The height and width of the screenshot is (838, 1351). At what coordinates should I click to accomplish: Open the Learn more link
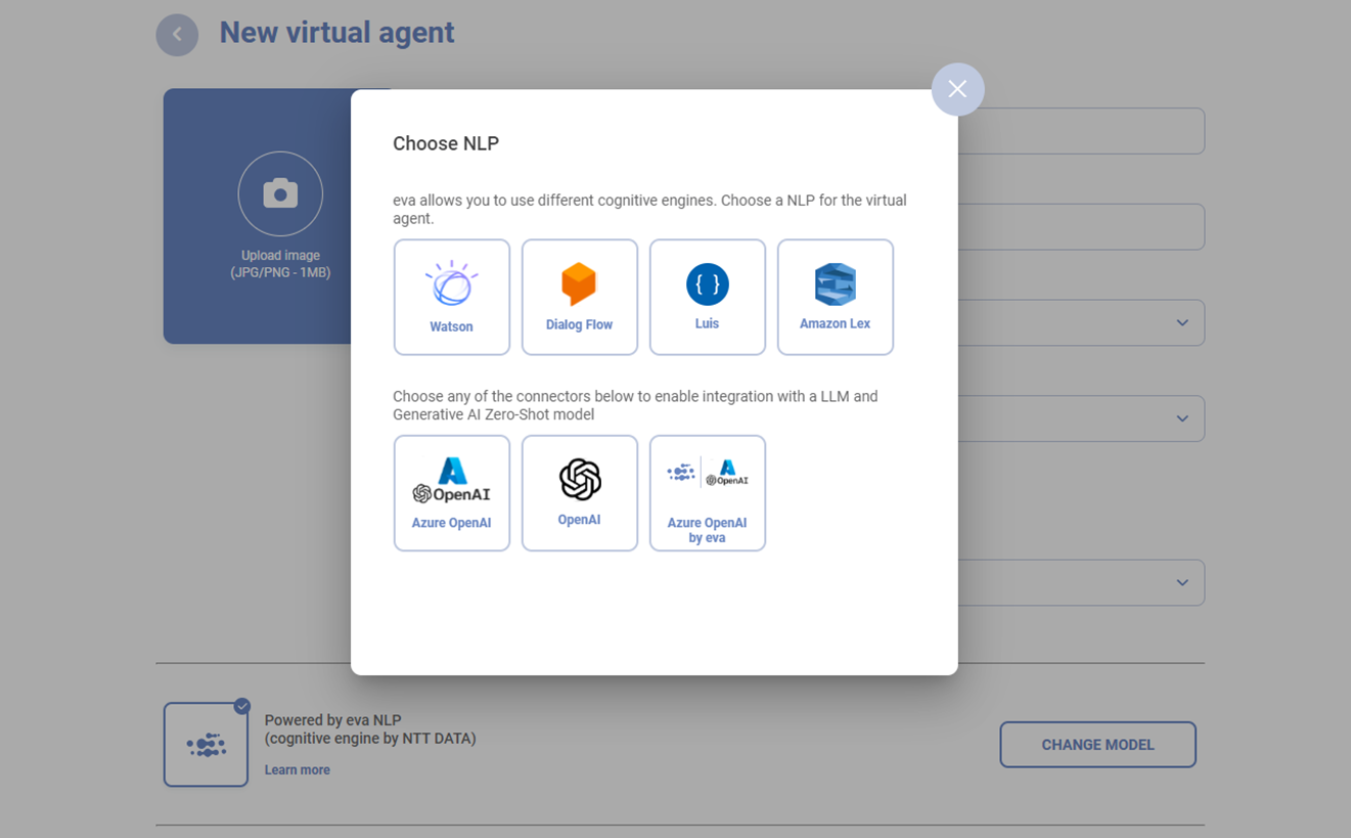tap(297, 770)
